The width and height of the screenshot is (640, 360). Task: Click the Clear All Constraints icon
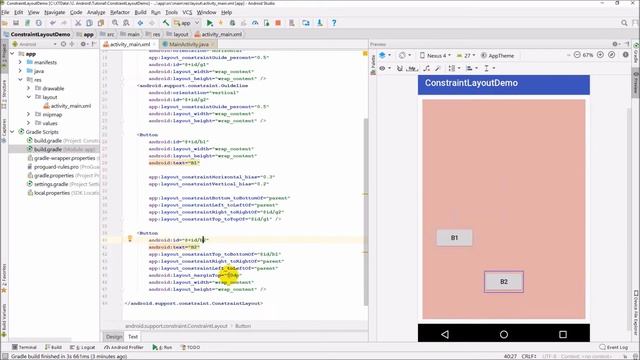(426, 68)
